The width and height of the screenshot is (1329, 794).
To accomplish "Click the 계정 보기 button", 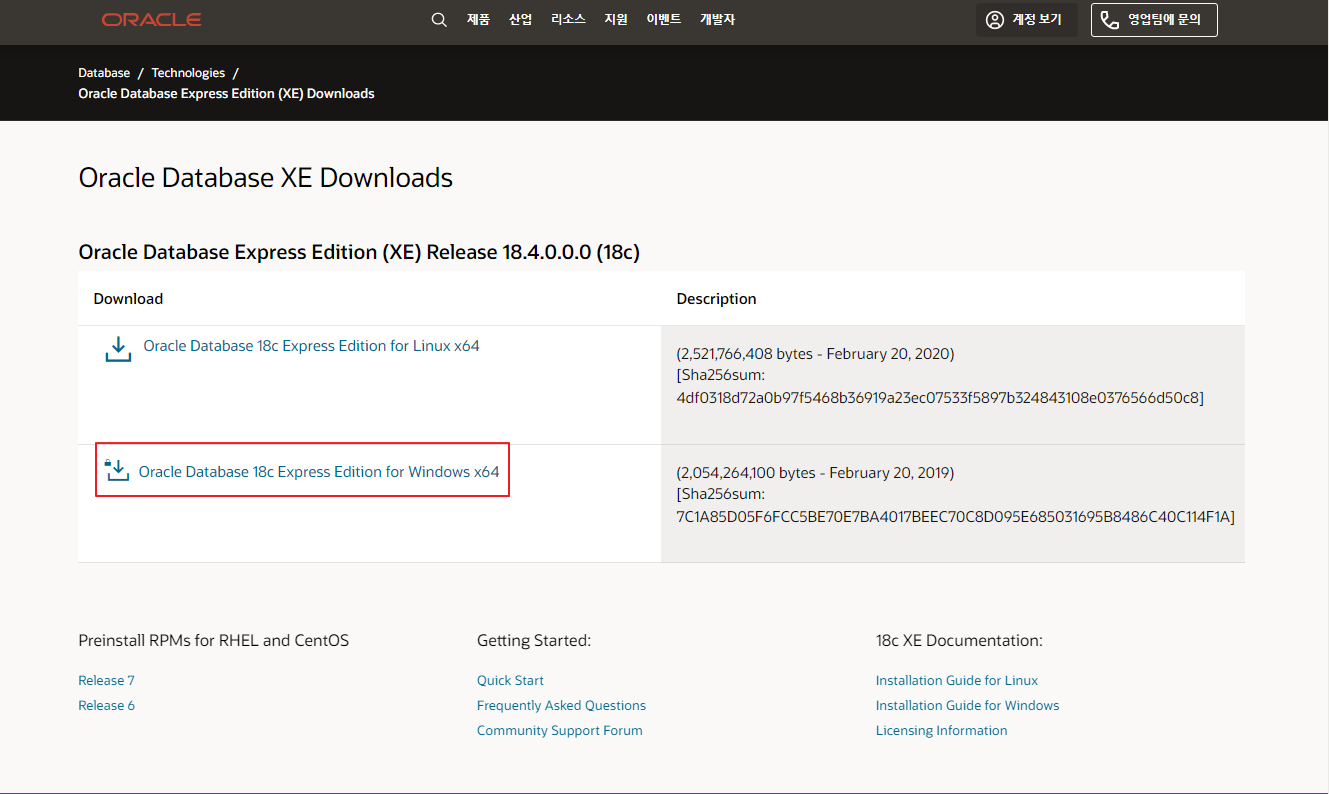I will click(x=1027, y=20).
